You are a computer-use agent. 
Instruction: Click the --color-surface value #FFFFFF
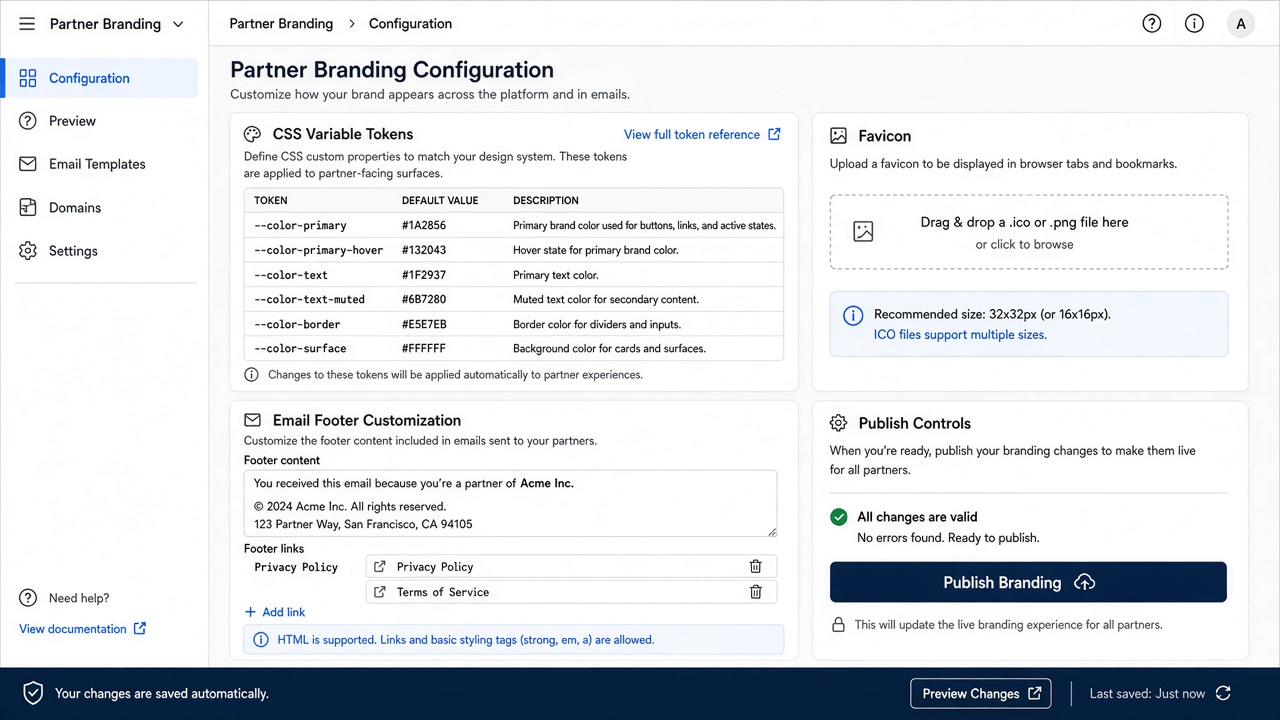point(424,349)
